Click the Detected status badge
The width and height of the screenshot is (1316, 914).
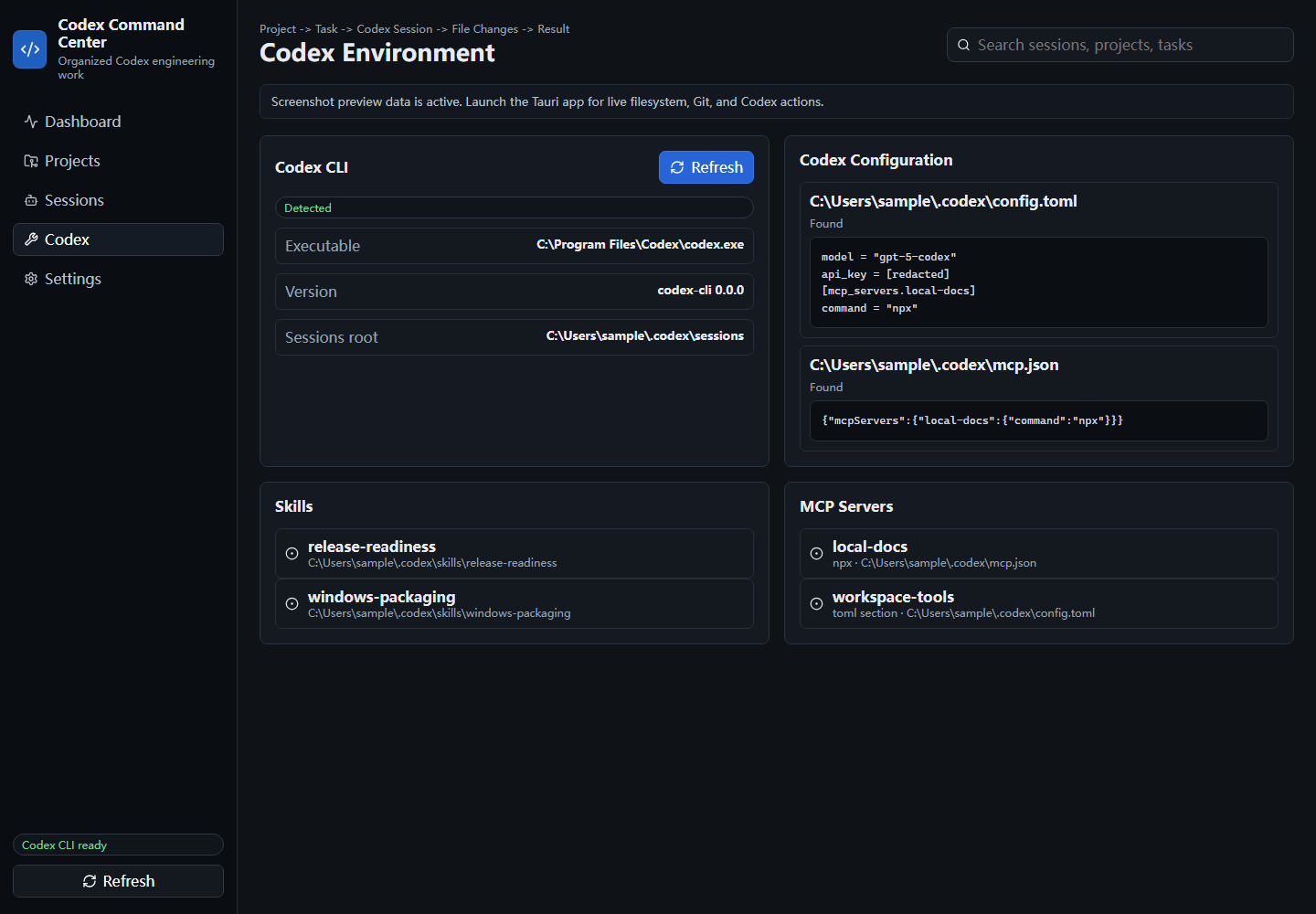515,207
